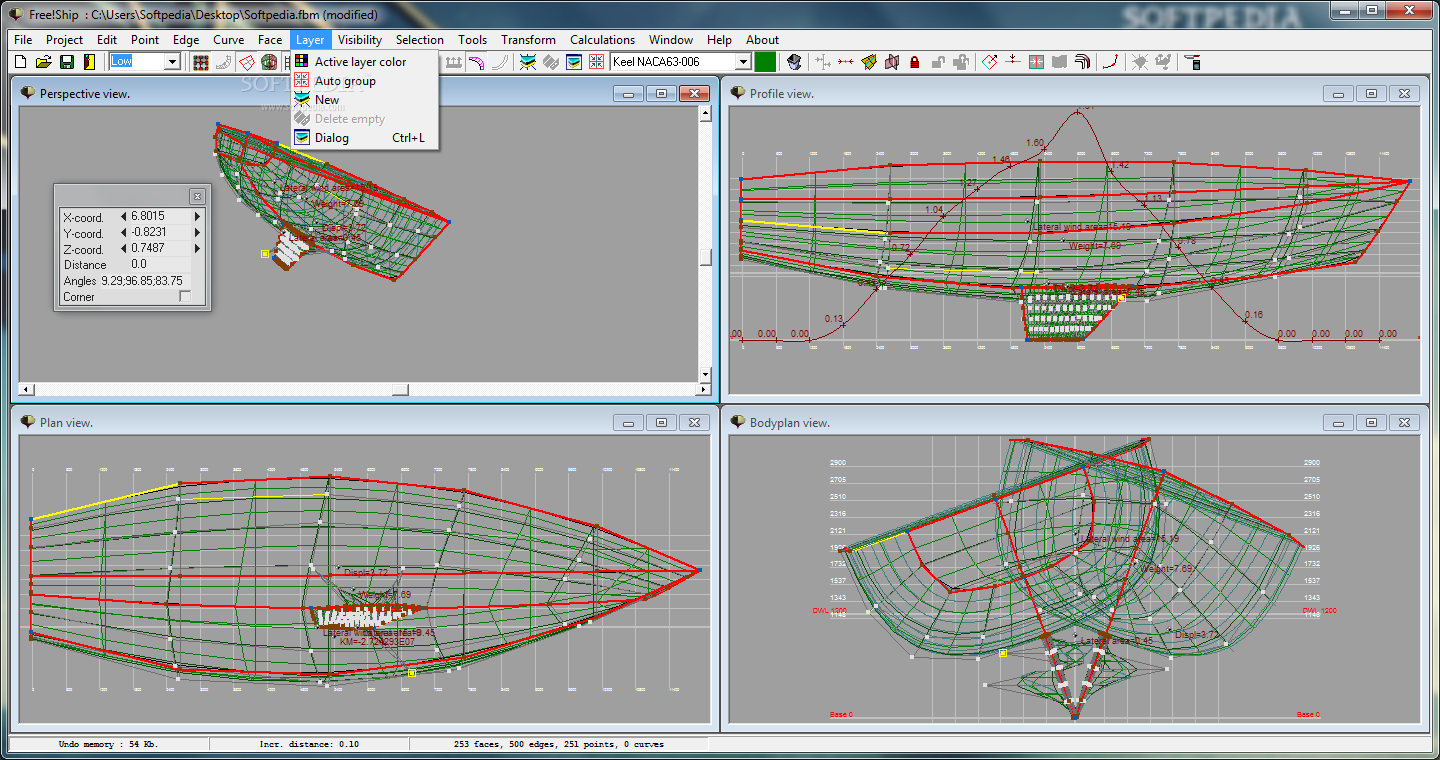Image resolution: width=1440 pixels, height=760 pixels.
Task: Click the X-coord value field 6.8015
Action: (160, 216)
